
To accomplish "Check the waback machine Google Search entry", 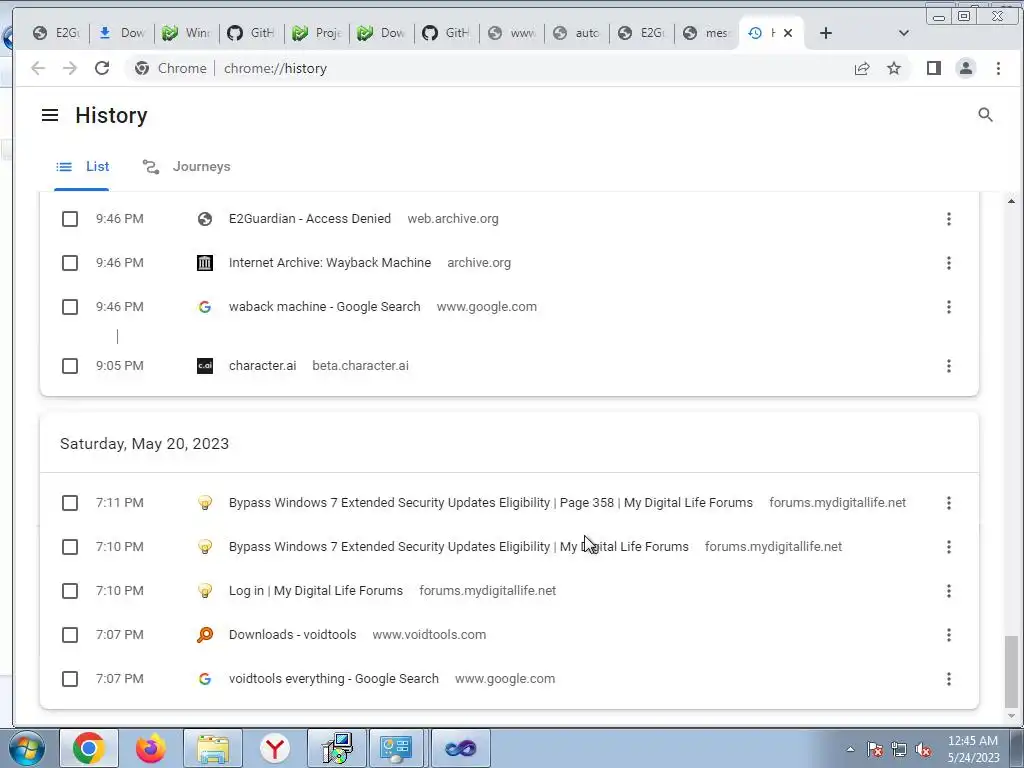I will tap(70, 307).
